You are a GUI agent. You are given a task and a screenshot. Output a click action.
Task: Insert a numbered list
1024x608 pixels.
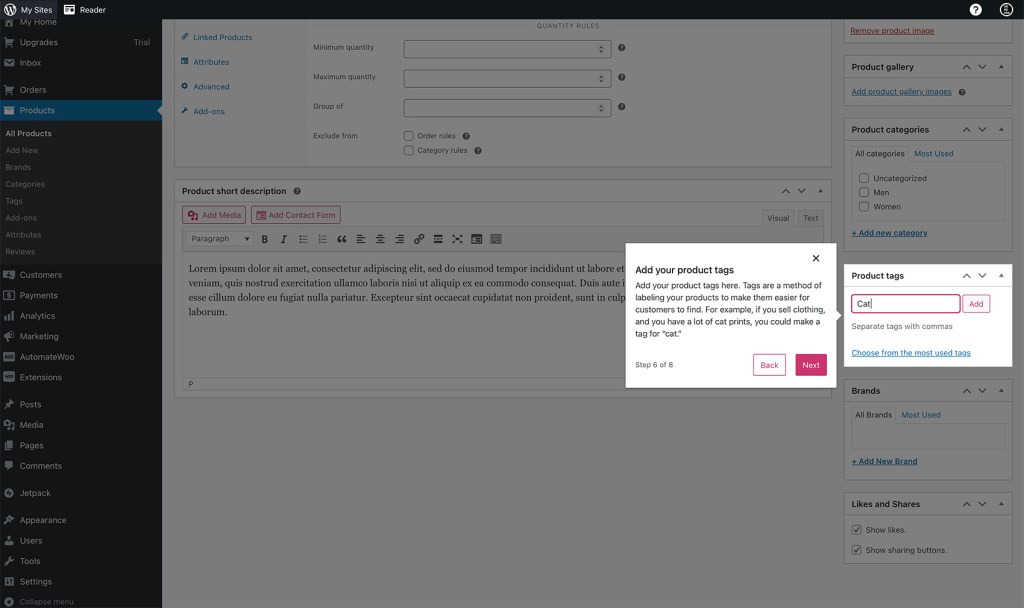point(322,239)
